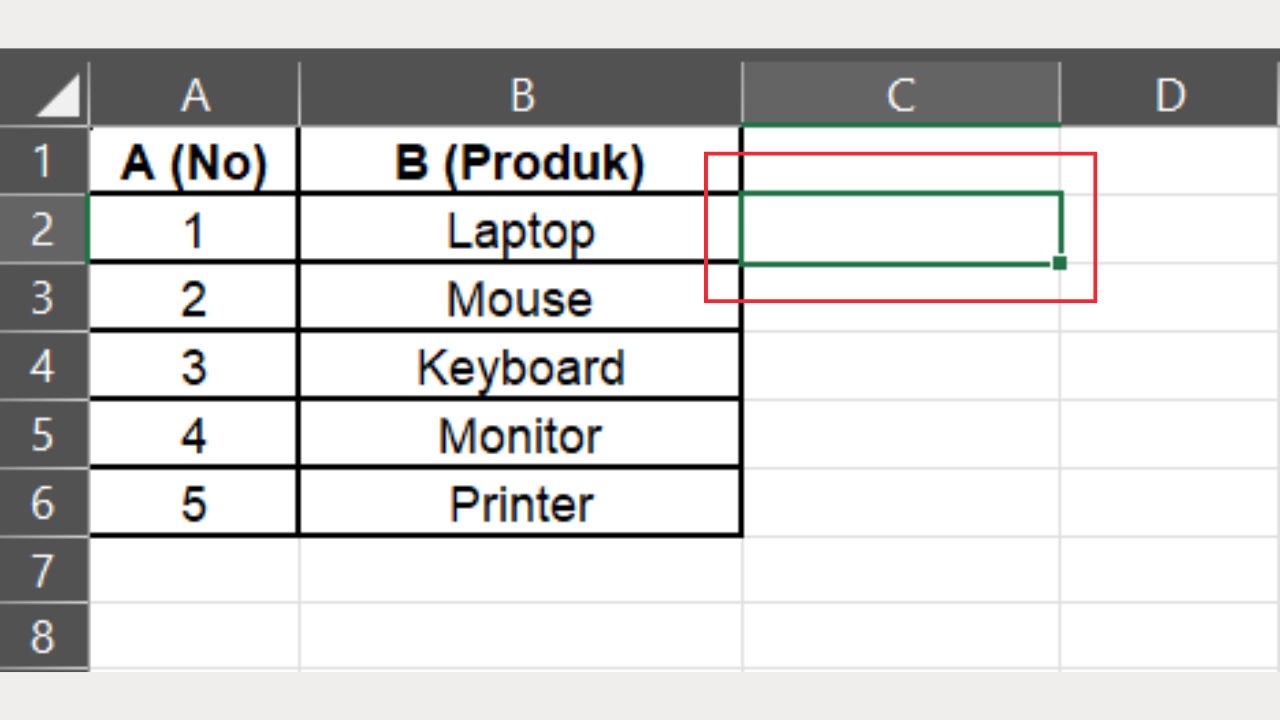The image size is (1280, 720).
Task: Select the active empty cell C2
Action: pos(900,229)
